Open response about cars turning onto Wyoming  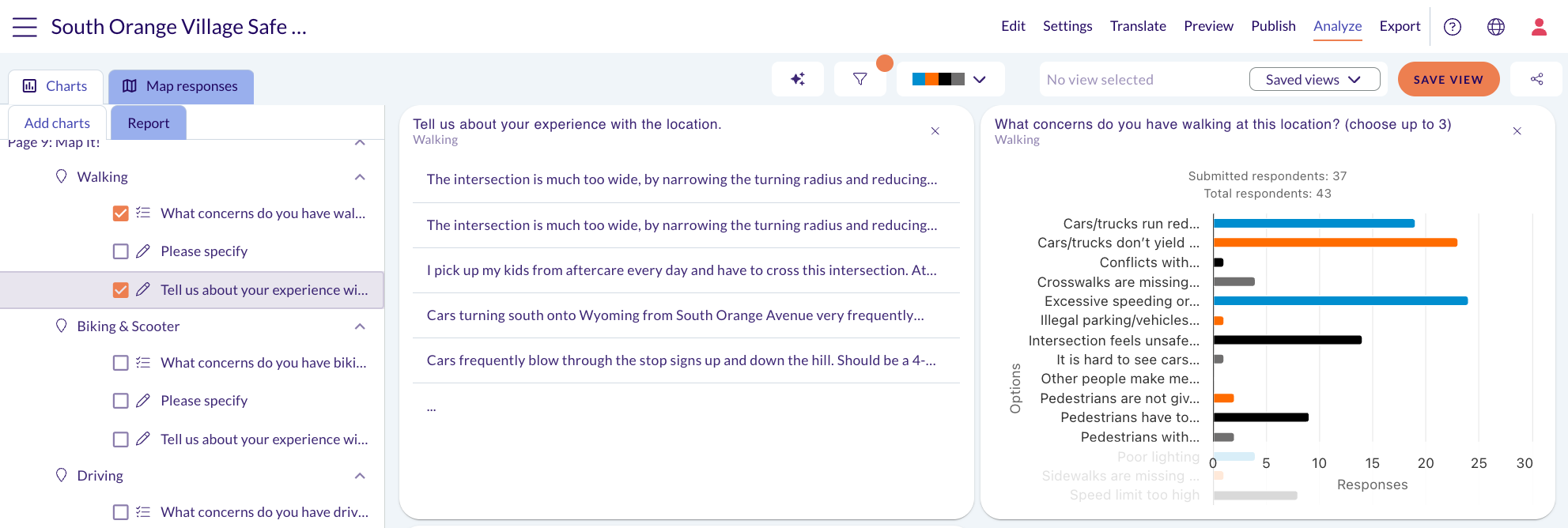[x=686, y=315]
